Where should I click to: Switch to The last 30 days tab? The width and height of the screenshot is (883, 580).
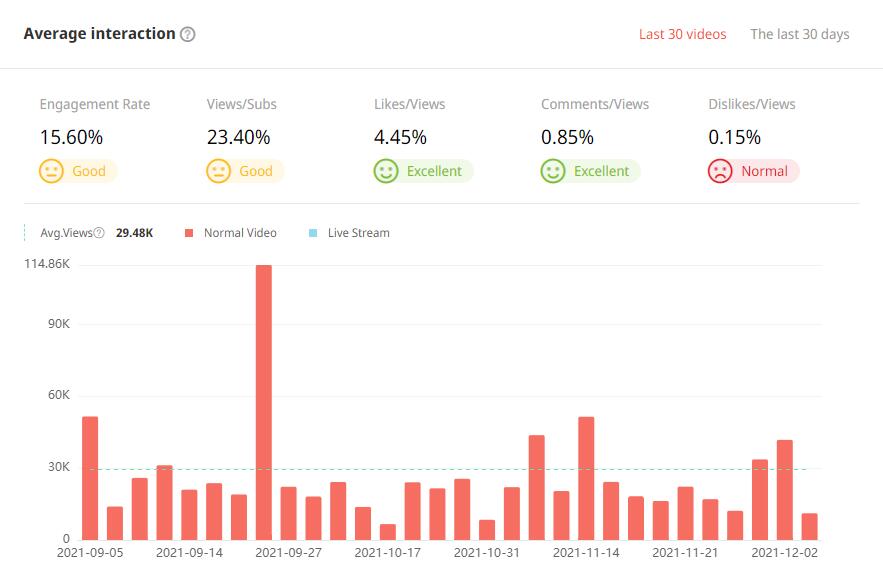(x=799, y=34)
